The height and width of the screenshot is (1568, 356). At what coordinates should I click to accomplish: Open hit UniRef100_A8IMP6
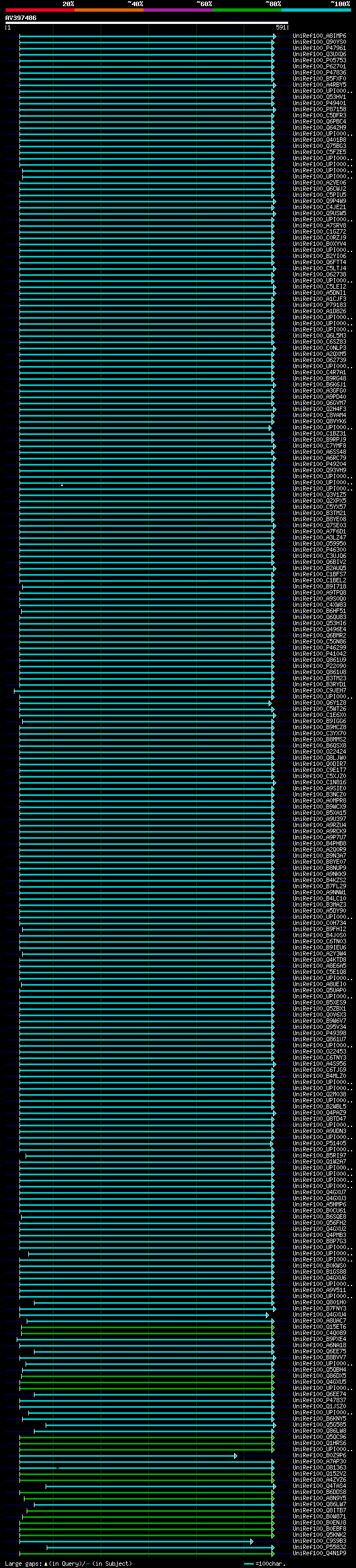[x=319, y=37]
